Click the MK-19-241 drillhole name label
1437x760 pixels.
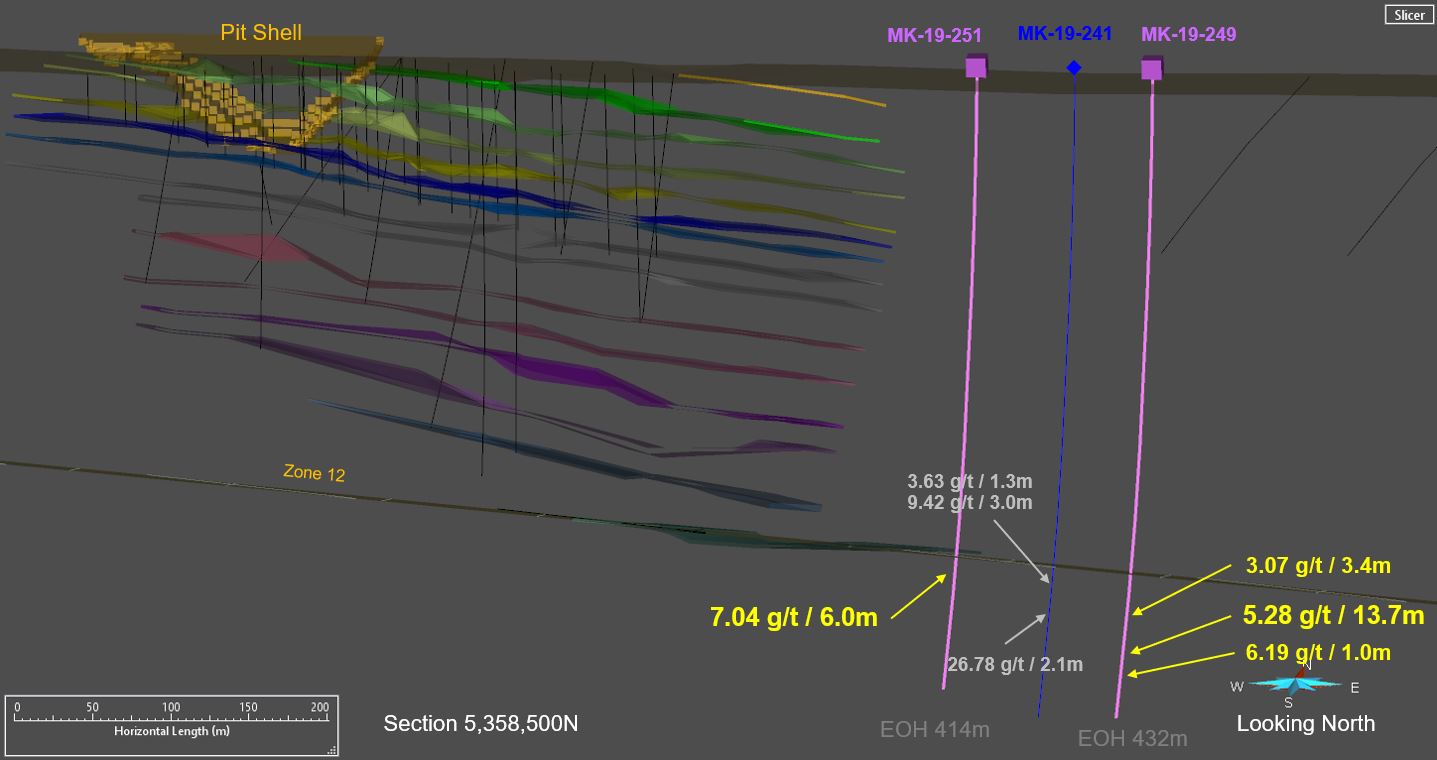1065,34
